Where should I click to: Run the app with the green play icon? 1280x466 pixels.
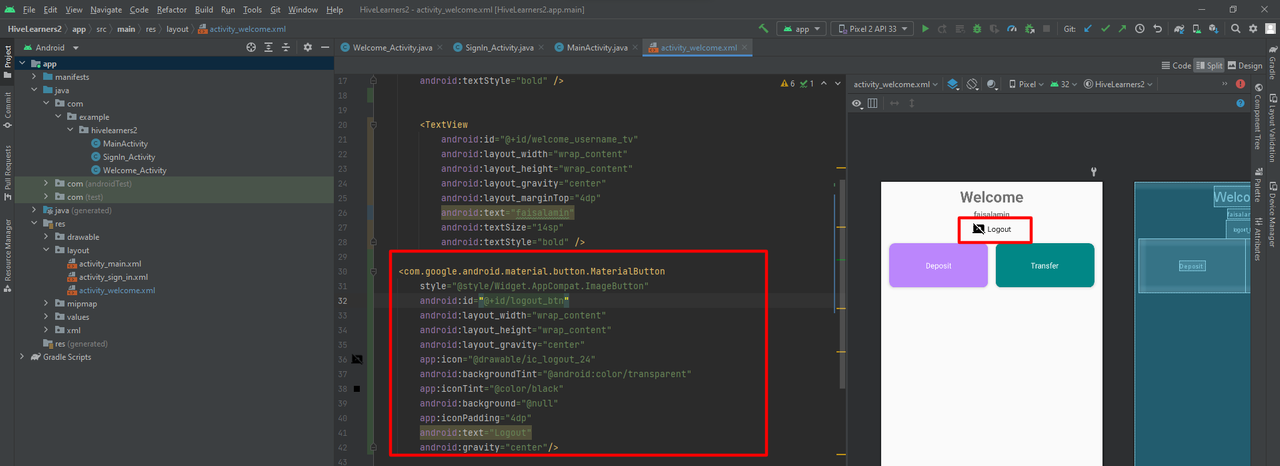pos(925,29)
